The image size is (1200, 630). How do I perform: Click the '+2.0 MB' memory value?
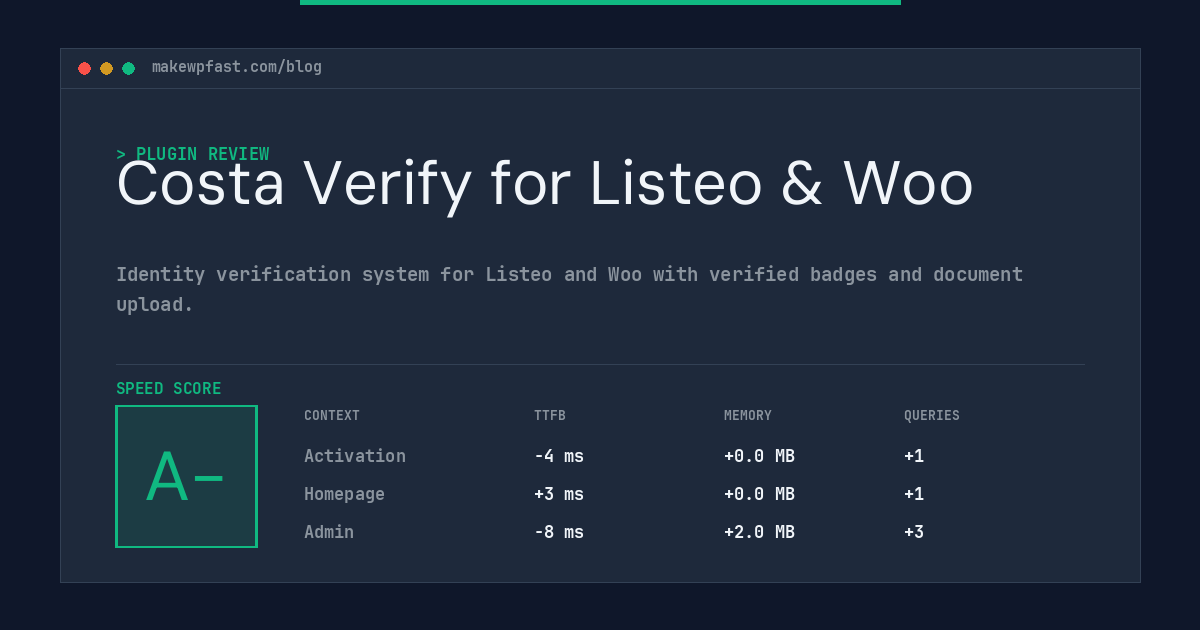pos(760,532)
